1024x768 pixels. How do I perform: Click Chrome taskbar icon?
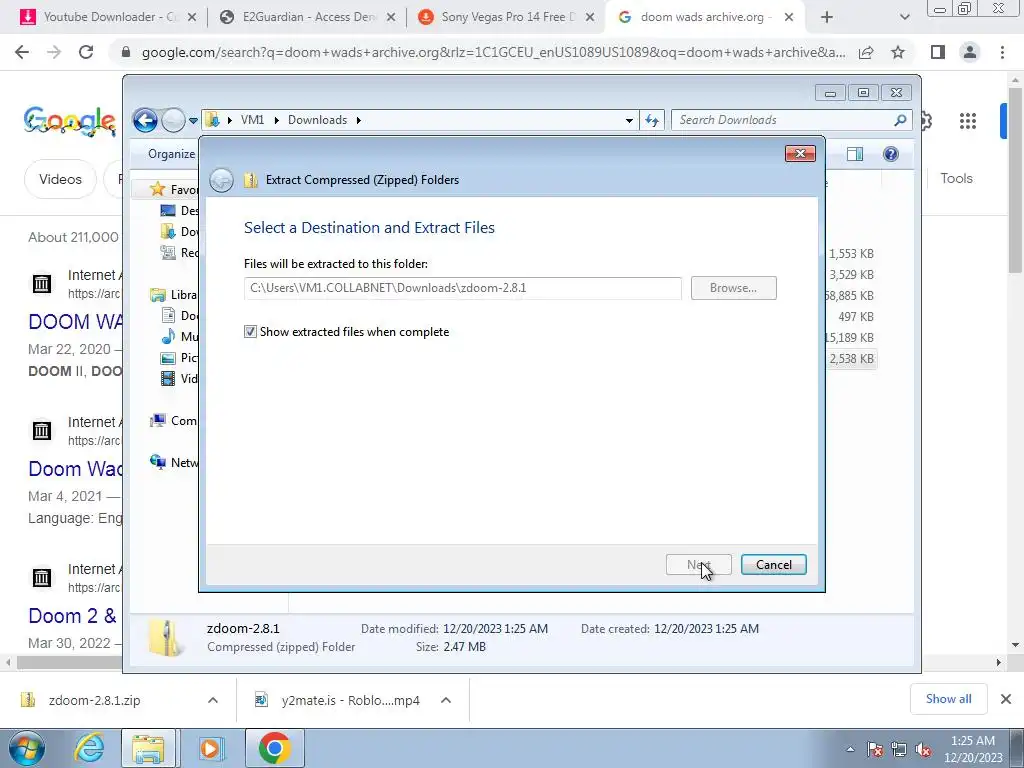pos(274,748)
